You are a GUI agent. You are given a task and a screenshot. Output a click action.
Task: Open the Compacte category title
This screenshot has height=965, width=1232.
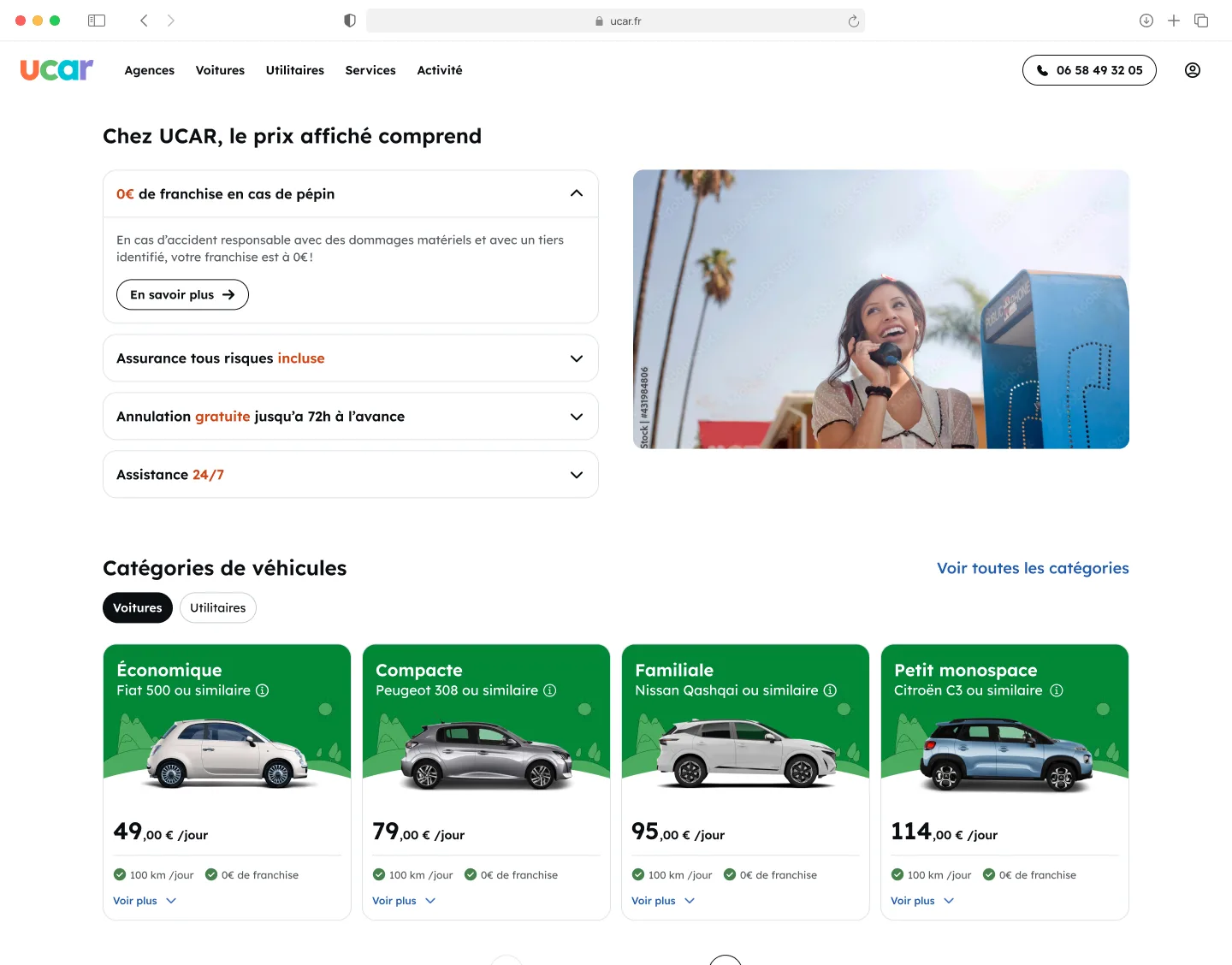(419, 670)
